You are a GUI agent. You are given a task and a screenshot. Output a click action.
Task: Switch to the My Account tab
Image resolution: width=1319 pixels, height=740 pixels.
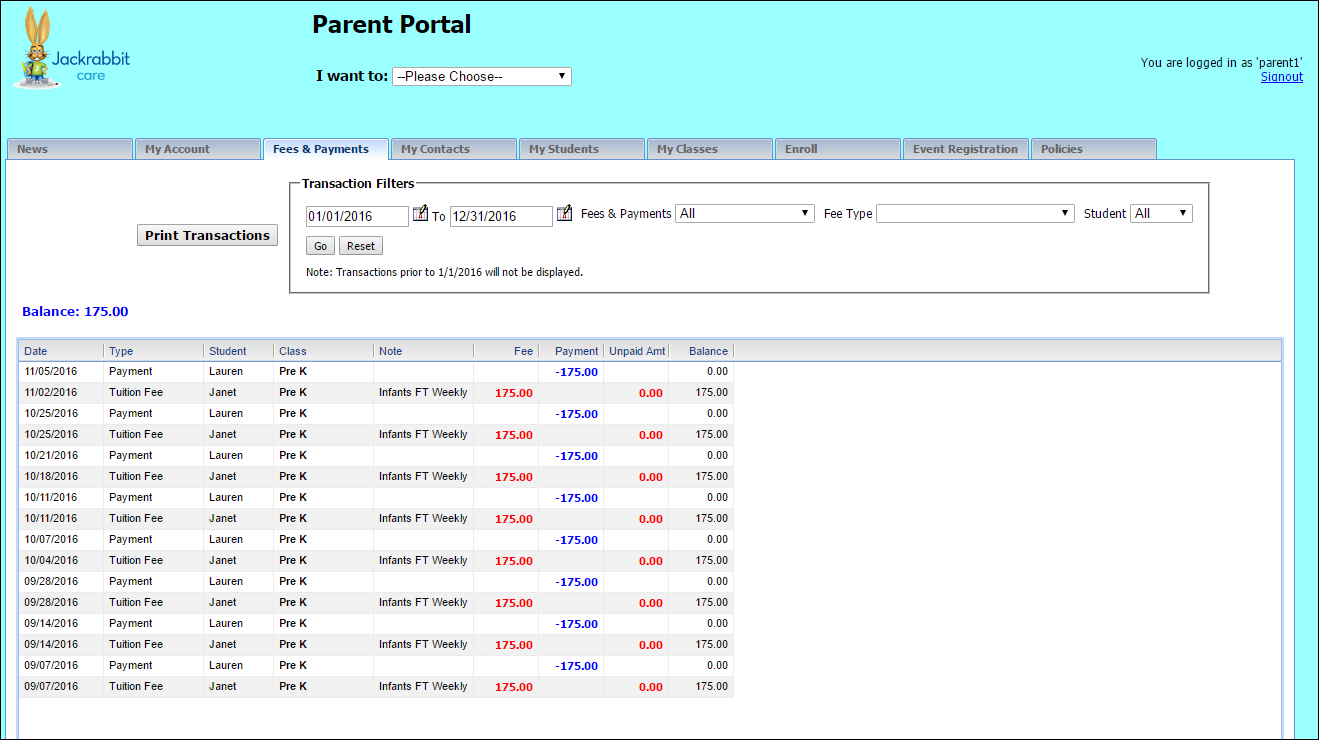coord(197,148)
